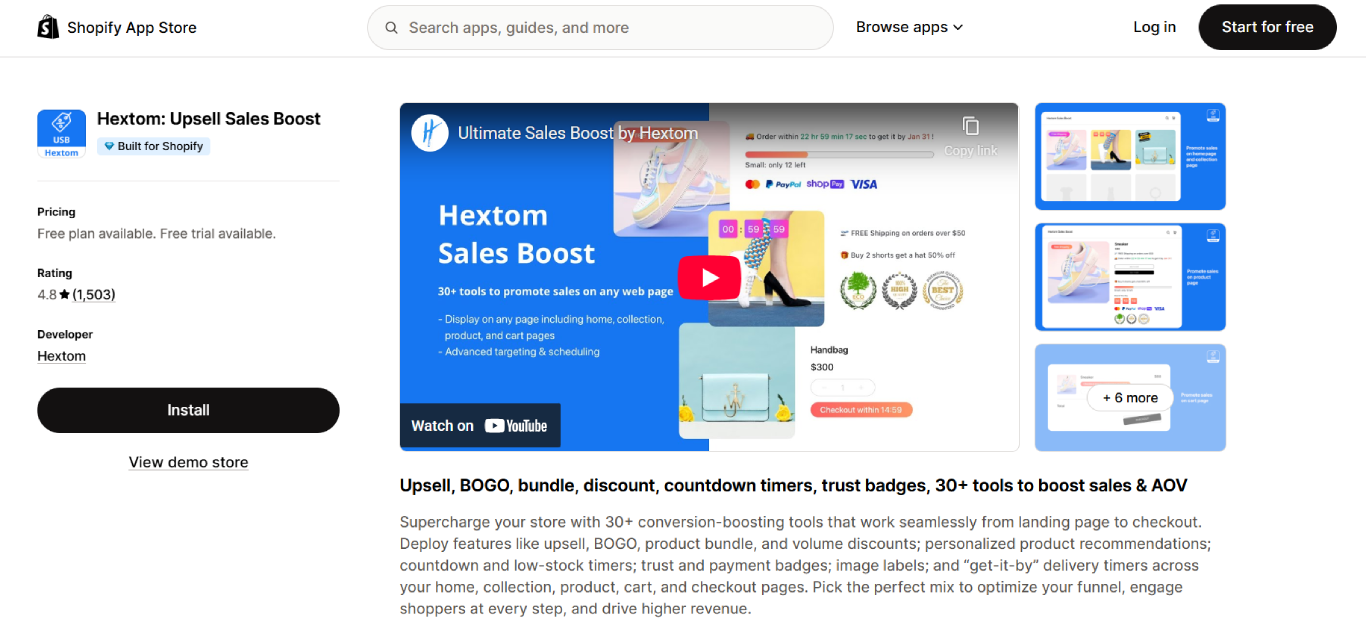The width and height of the screenshot is (1366, 631).
Task: Reveal extra screenshots via the + 6 more overlay
Action: tap(1130, 397)
